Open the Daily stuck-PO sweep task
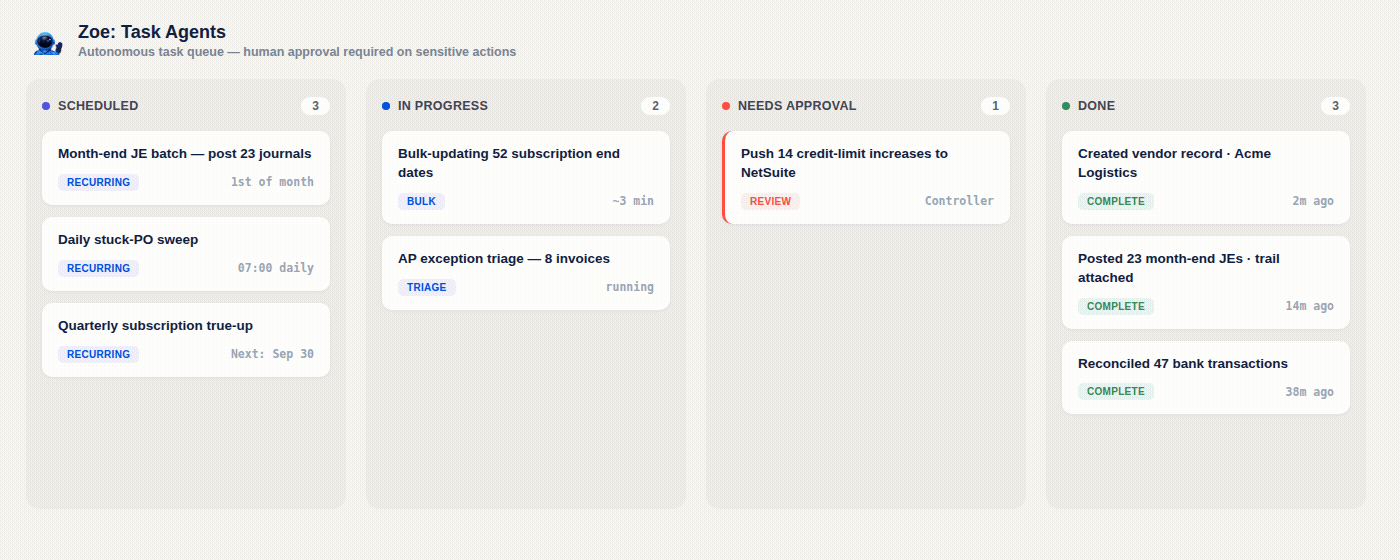 pos(186,254)
